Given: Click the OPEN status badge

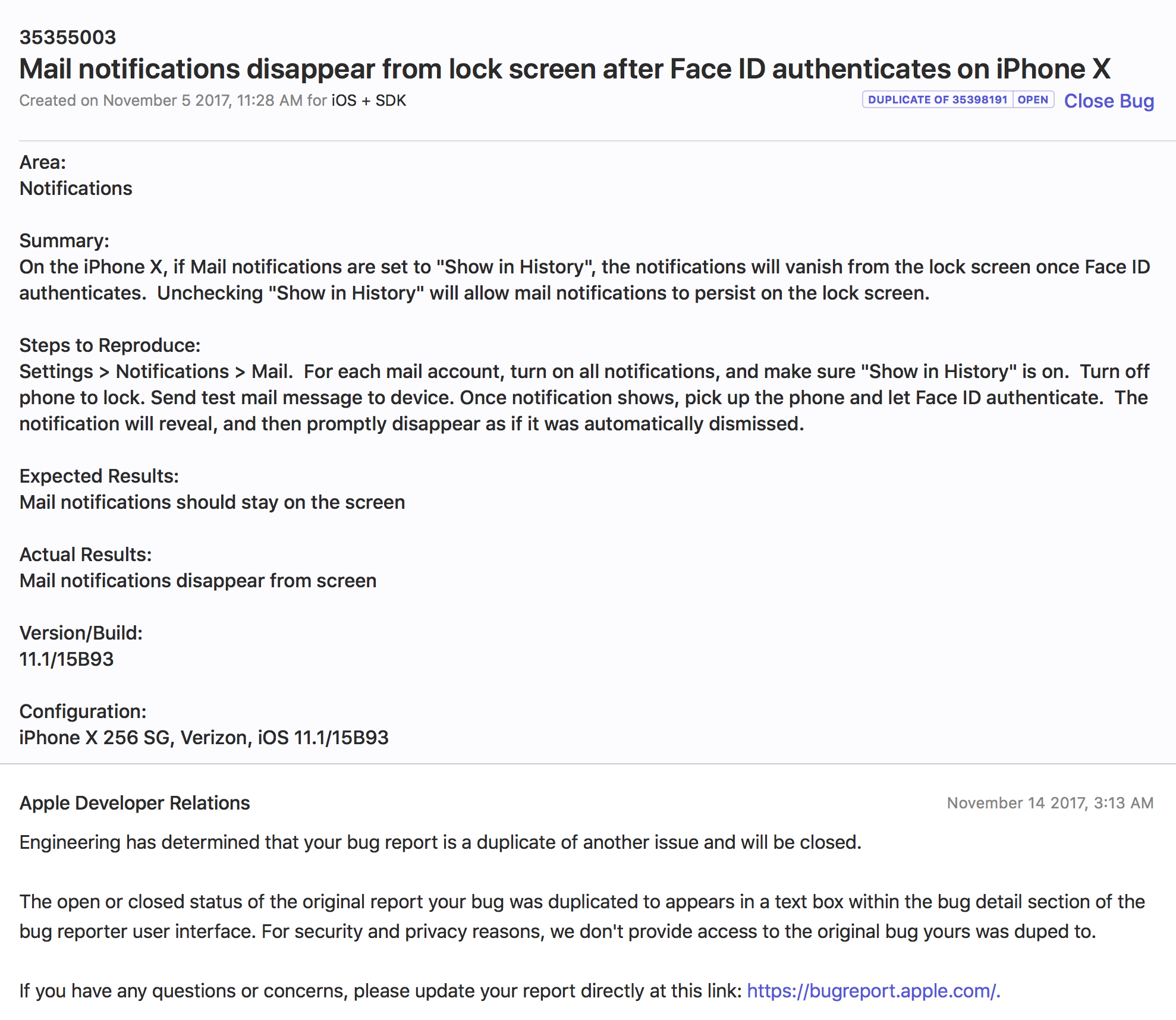Looking at the screenshot, I should tap(1033, 100).
